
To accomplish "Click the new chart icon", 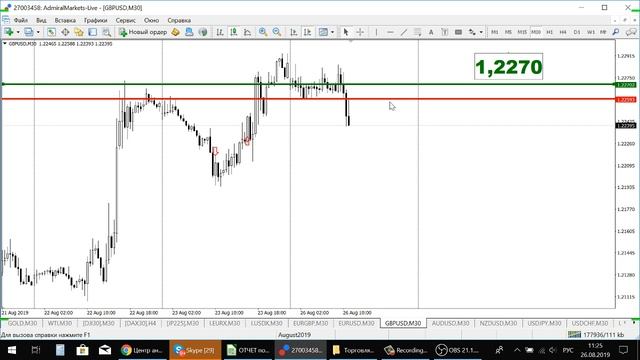I will 9,32.
